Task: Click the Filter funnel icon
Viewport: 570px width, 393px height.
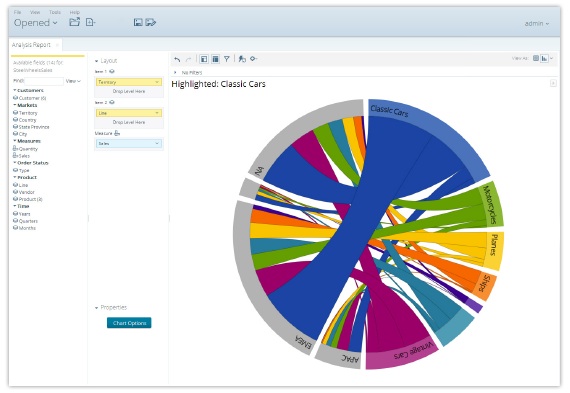Action: tap(226, 59)
